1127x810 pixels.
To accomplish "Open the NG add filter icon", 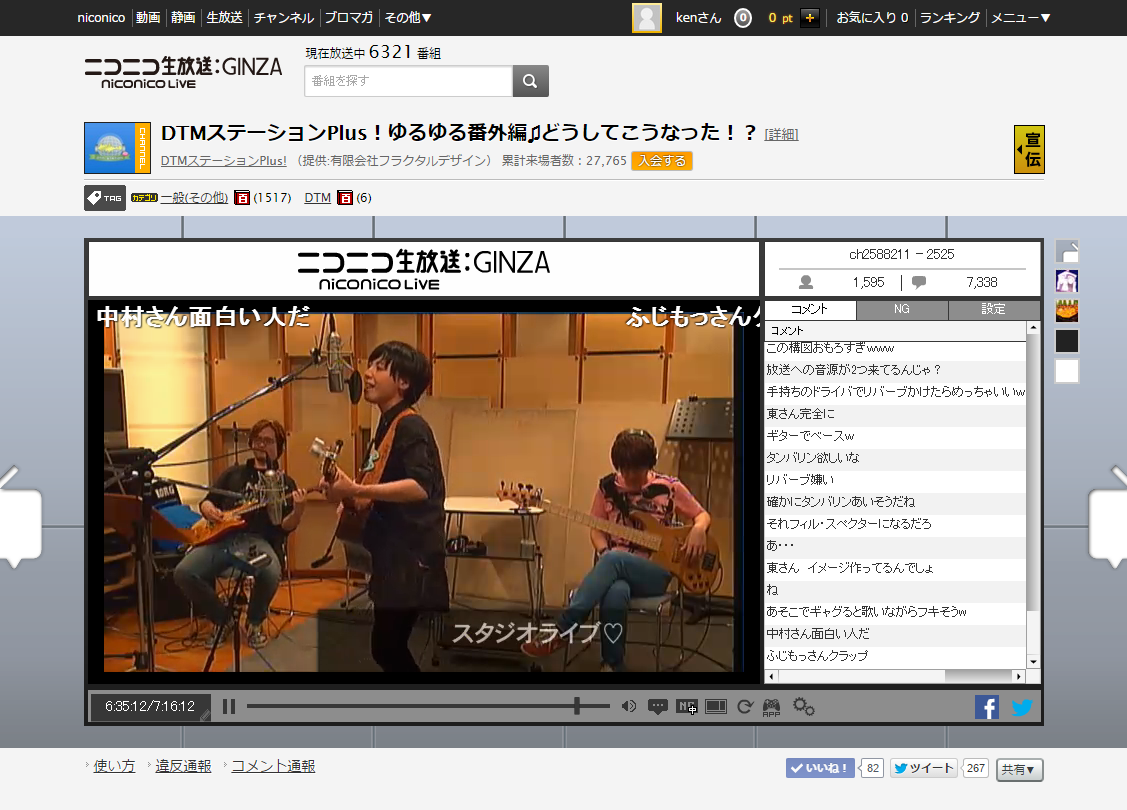I will (687, 707).
